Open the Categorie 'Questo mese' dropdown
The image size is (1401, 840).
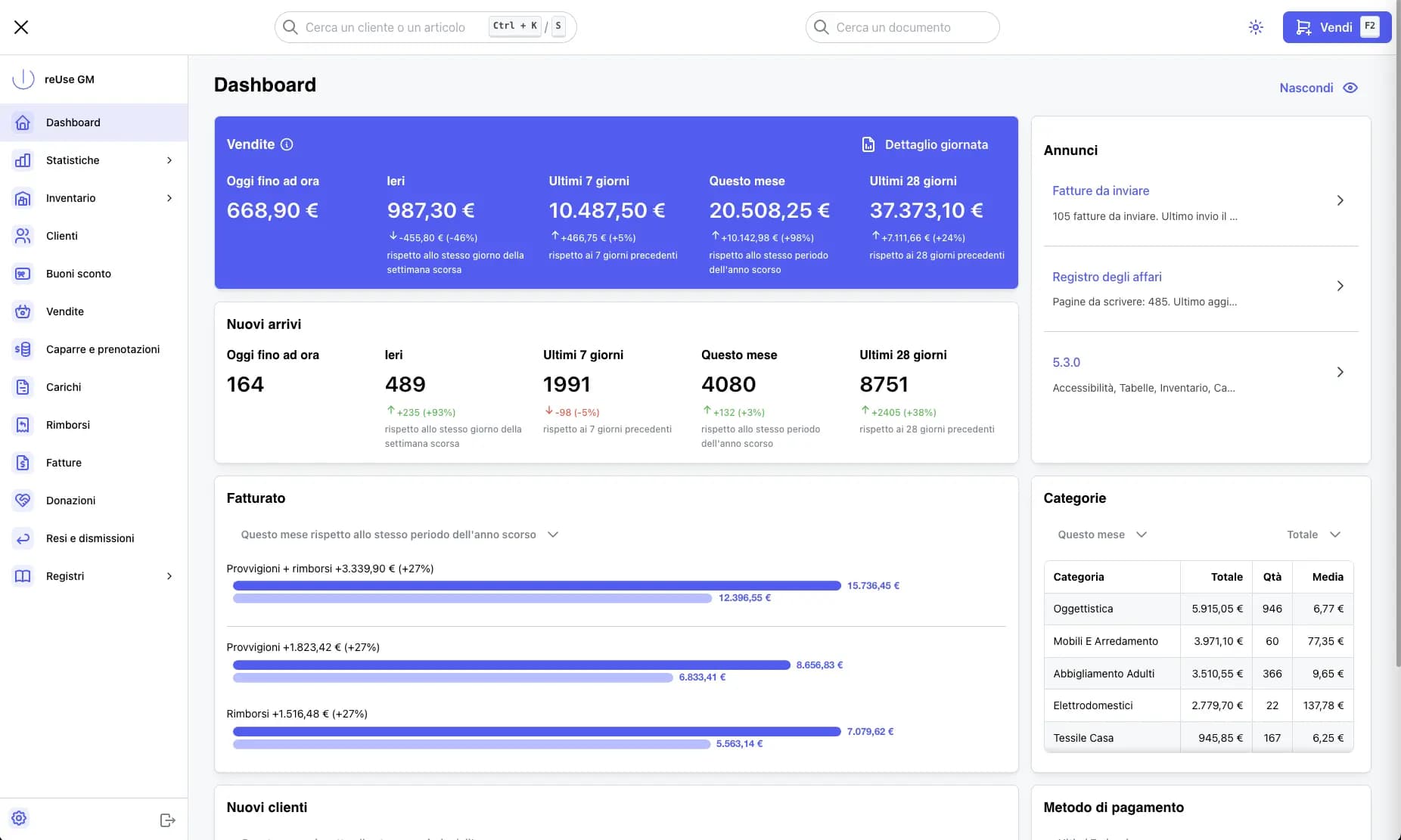(x=1102, y=535)
